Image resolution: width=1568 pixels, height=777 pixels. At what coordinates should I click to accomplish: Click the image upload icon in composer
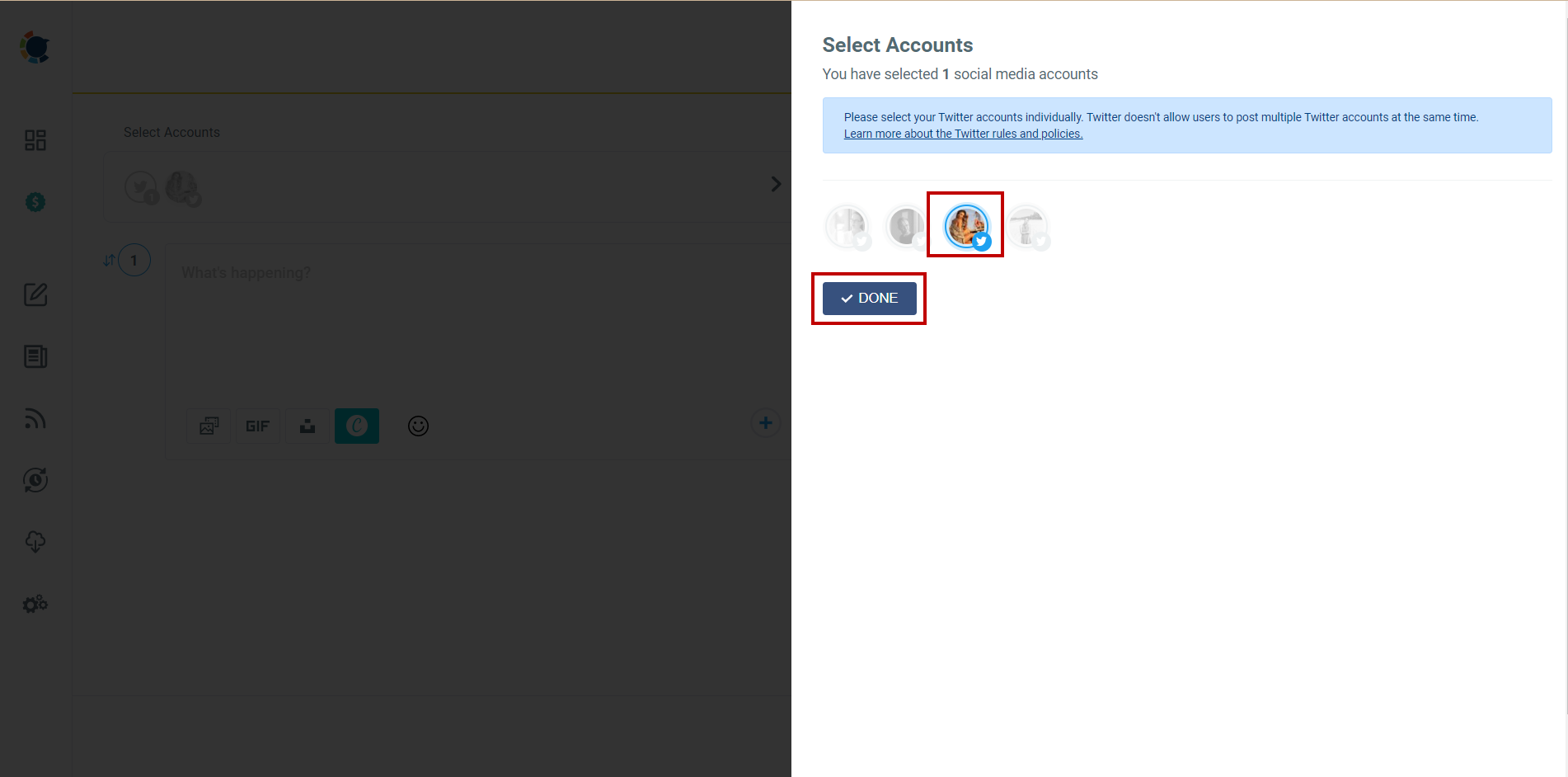point(208,426)
